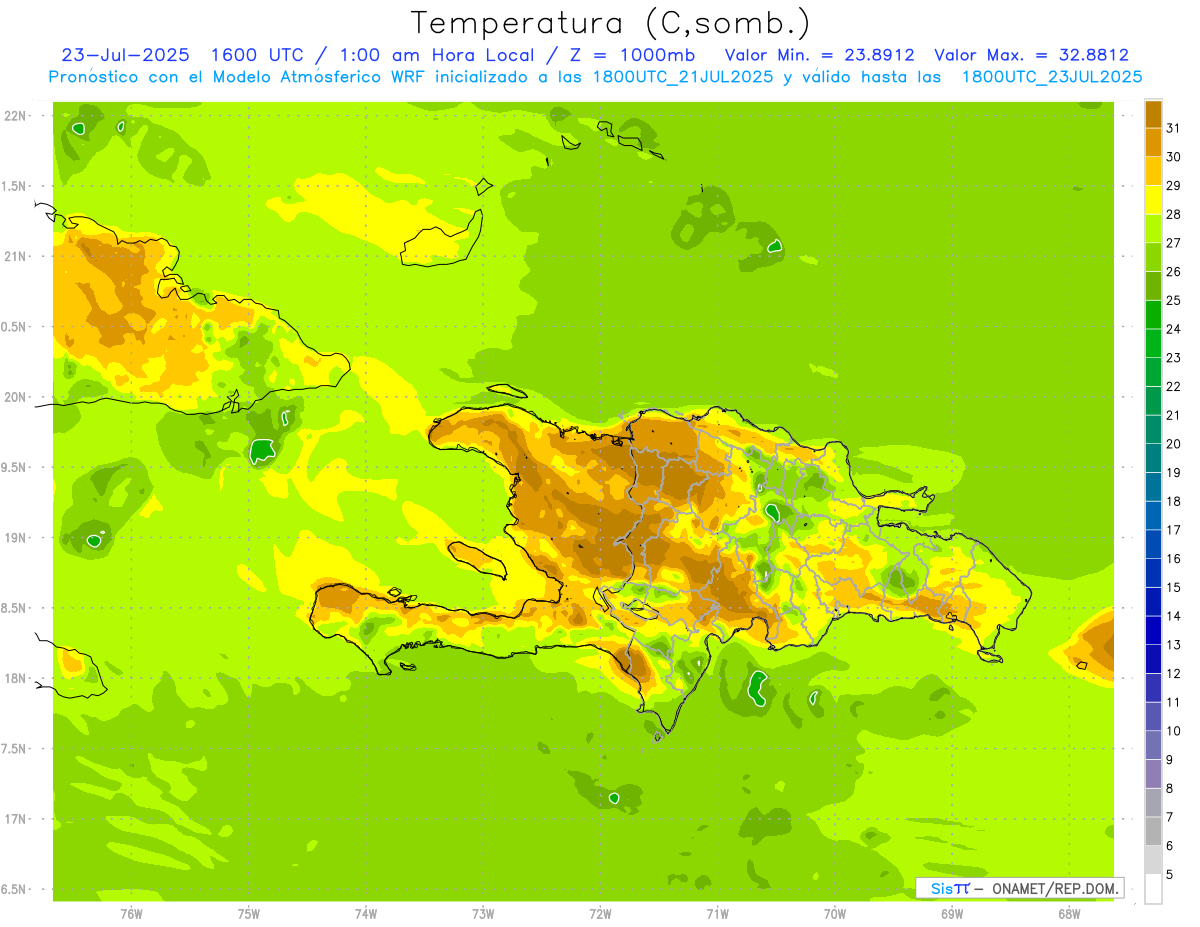The width and height of the screenshot is (1200, 927).
Task: Click the brown swatch above 31 in legend
Action: tap(1153, 114)
